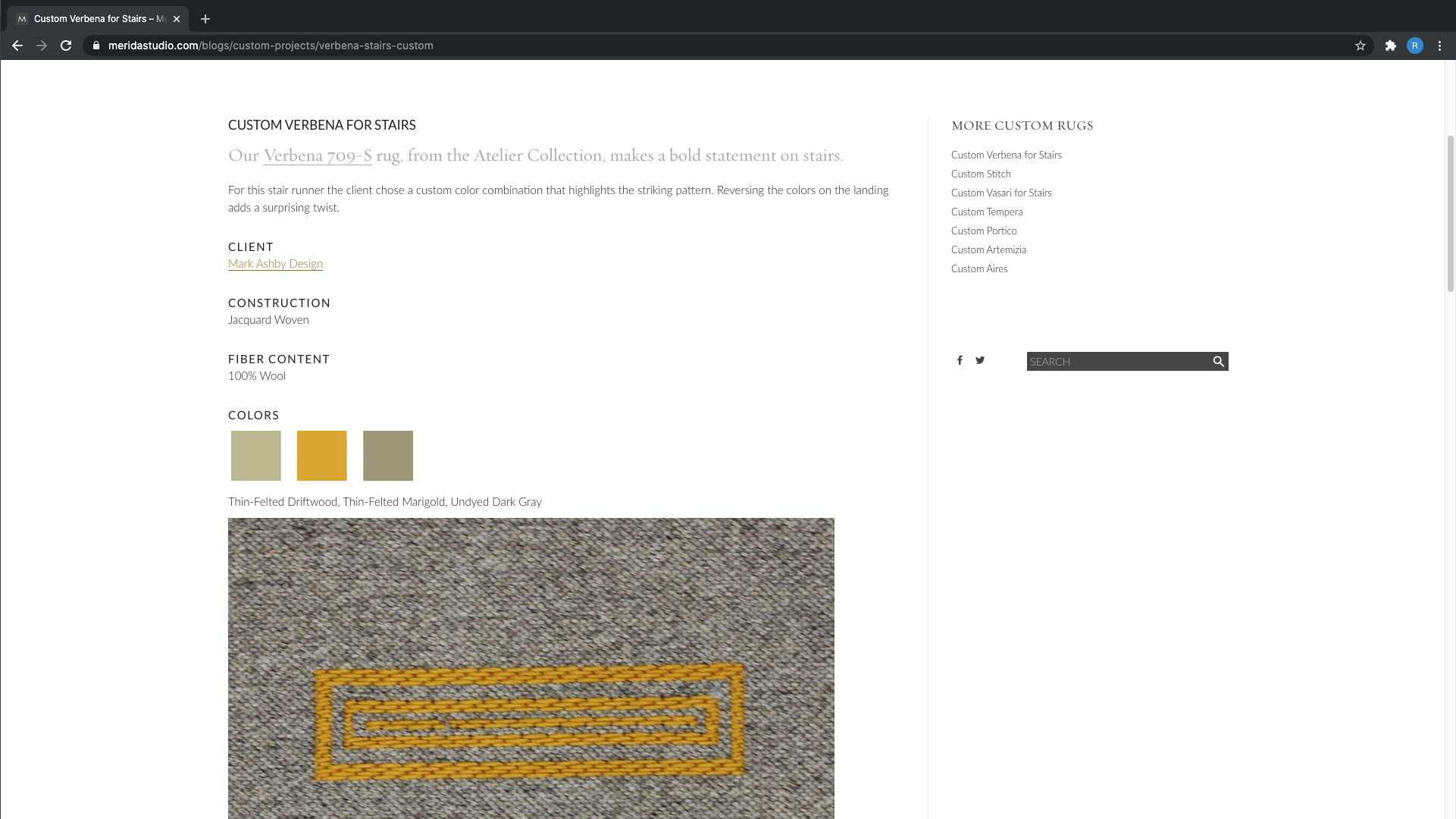Select the Thin-Felted Driftwood color swatch
Viewport: 1456px width, 819px height.
click(255, 456)
